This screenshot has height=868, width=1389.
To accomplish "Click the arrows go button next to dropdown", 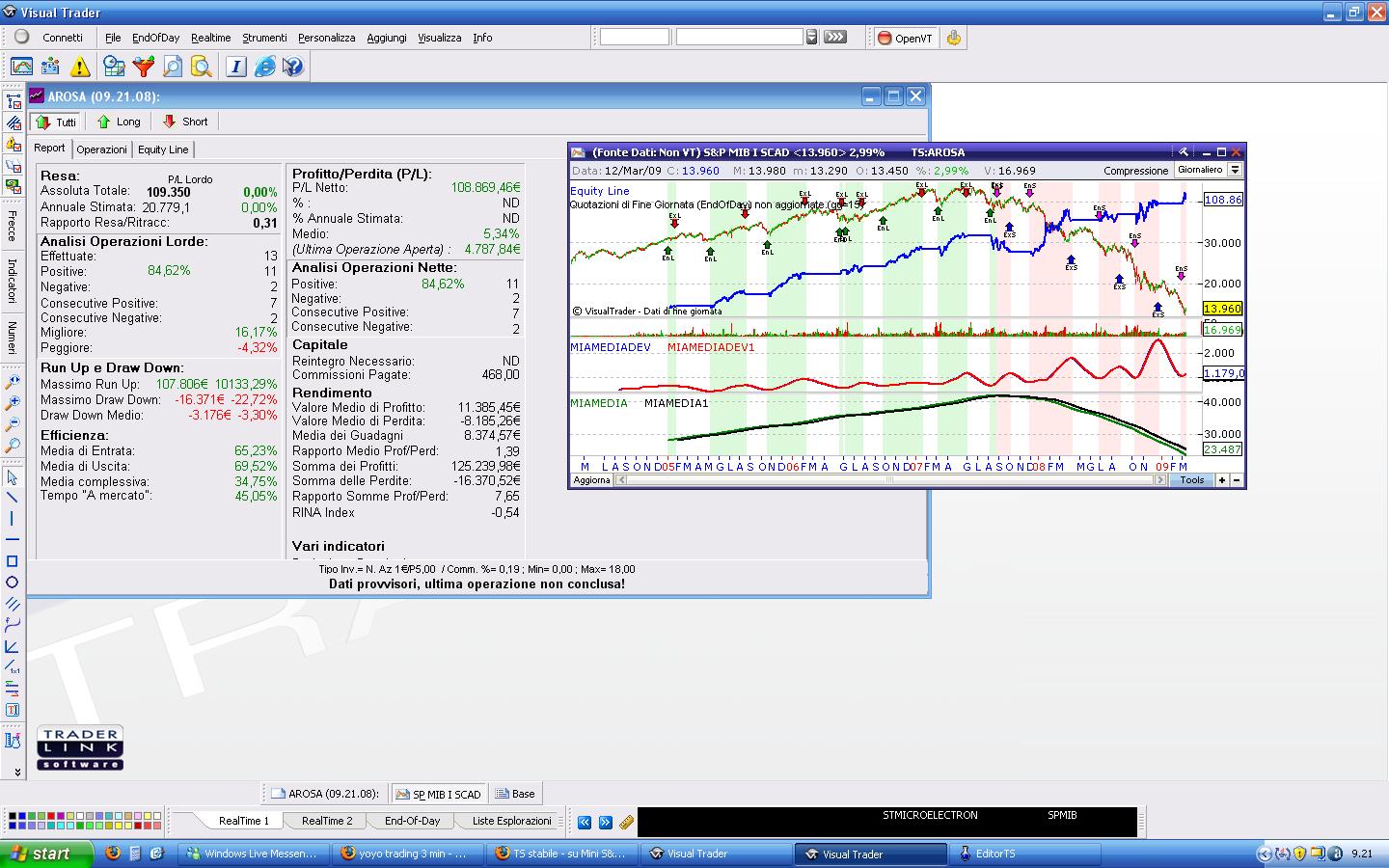I will [x=835, y=37].
